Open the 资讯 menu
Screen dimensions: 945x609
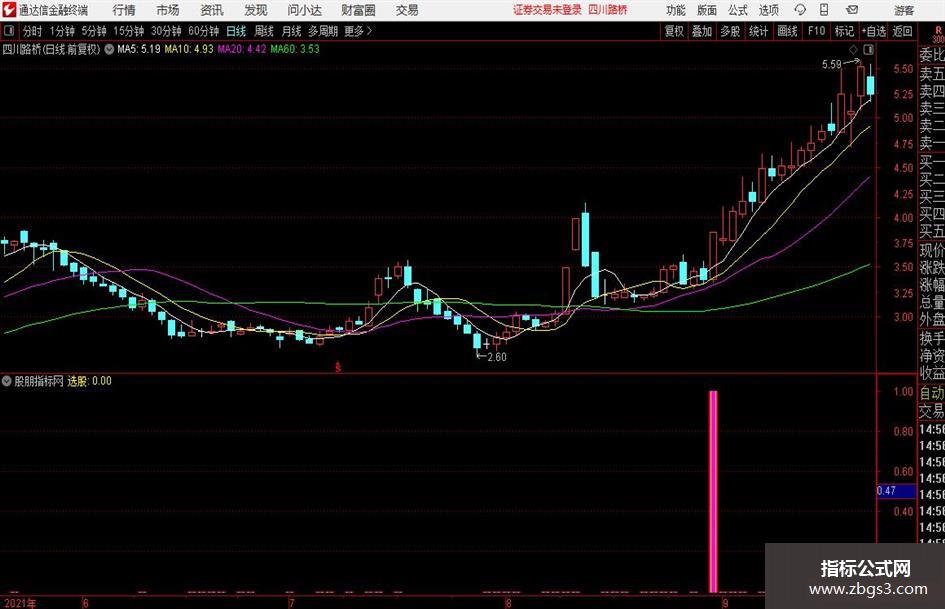tap(212, 10)
